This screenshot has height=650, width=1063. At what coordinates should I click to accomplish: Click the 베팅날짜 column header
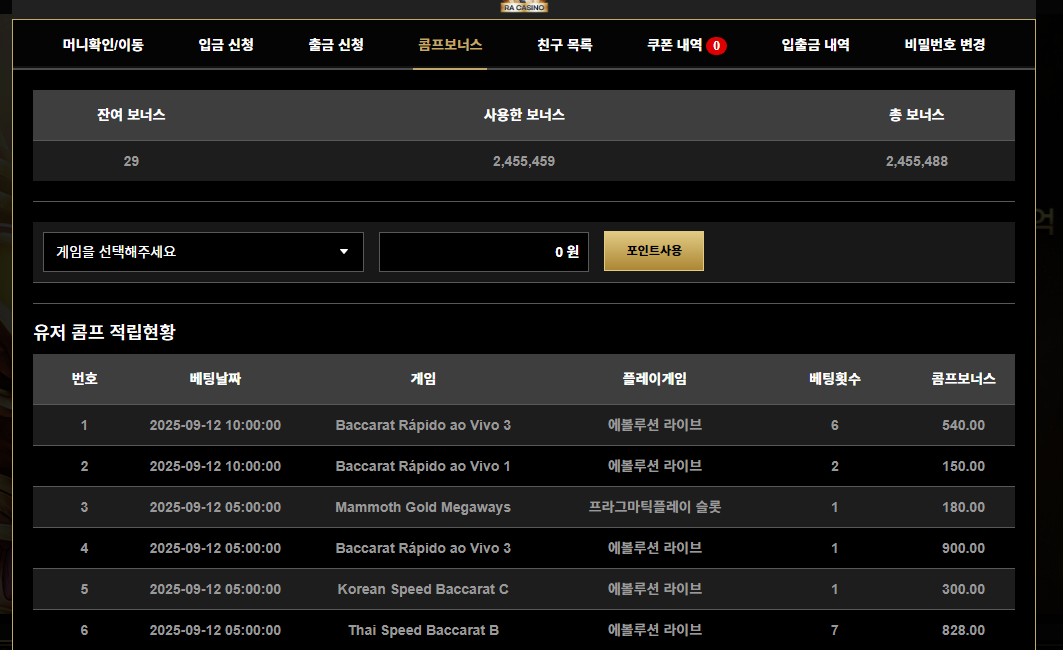pos(215,379)
